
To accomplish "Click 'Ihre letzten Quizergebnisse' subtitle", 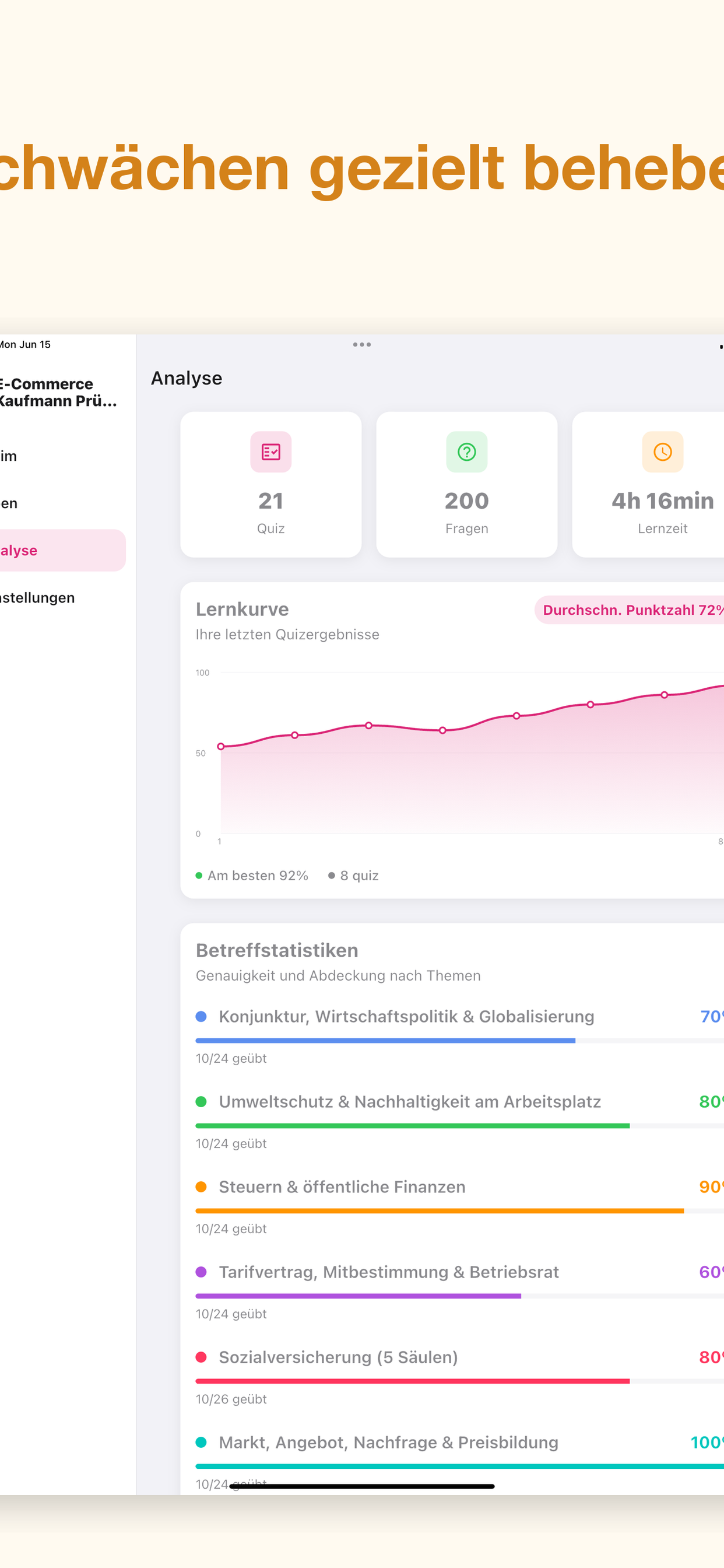I will pos(287,634).
